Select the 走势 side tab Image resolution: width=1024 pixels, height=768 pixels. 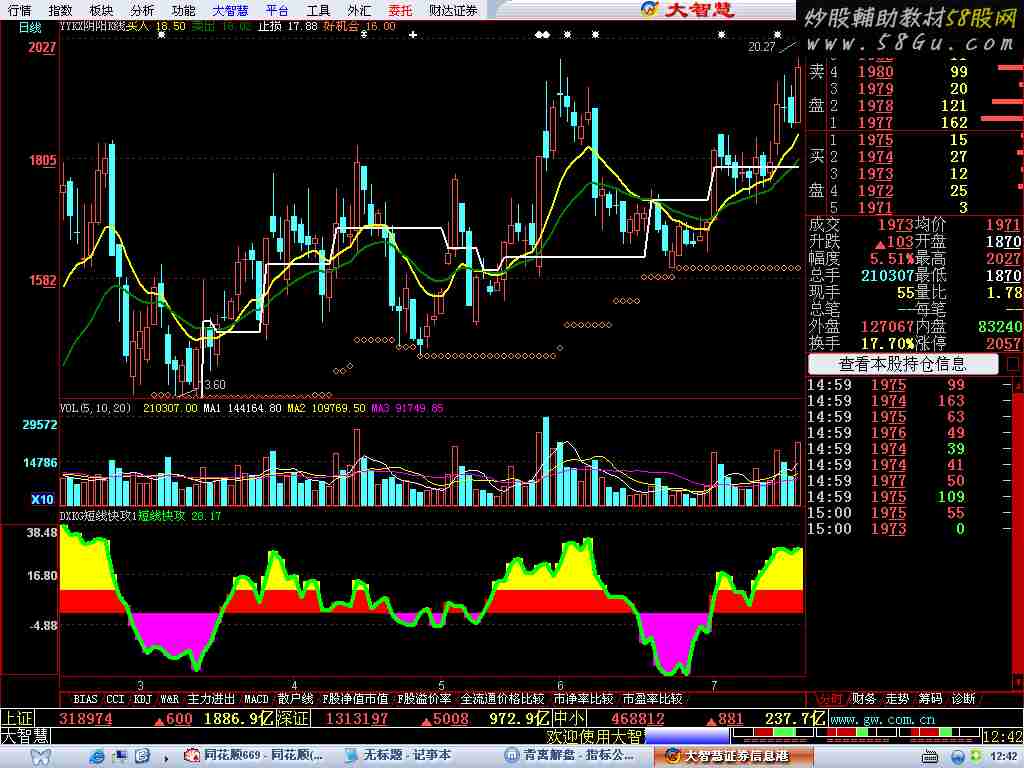click(x=897, y=699)
